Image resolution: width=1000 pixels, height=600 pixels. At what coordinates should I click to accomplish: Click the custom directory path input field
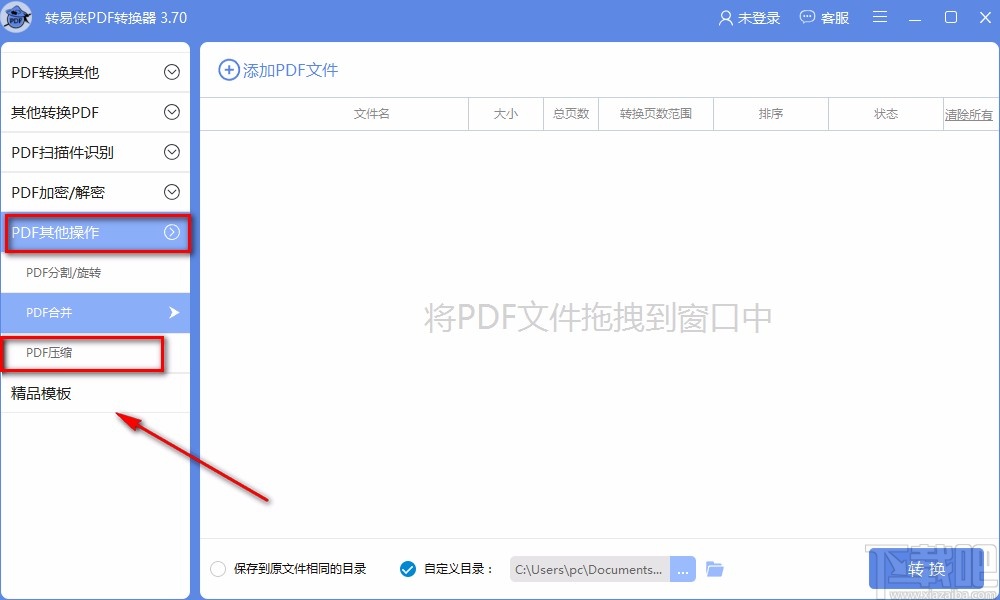point(590,568)
